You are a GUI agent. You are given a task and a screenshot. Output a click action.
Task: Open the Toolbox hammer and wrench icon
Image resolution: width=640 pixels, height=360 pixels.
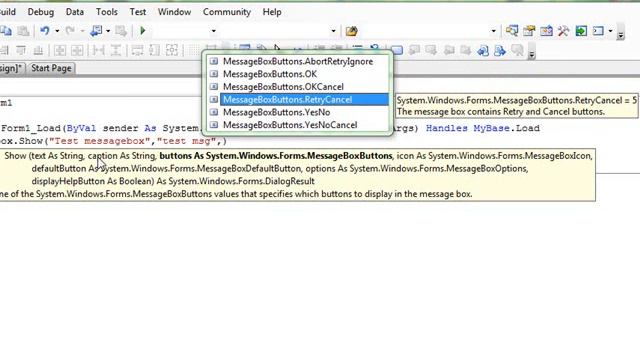(x=563, y=31)
